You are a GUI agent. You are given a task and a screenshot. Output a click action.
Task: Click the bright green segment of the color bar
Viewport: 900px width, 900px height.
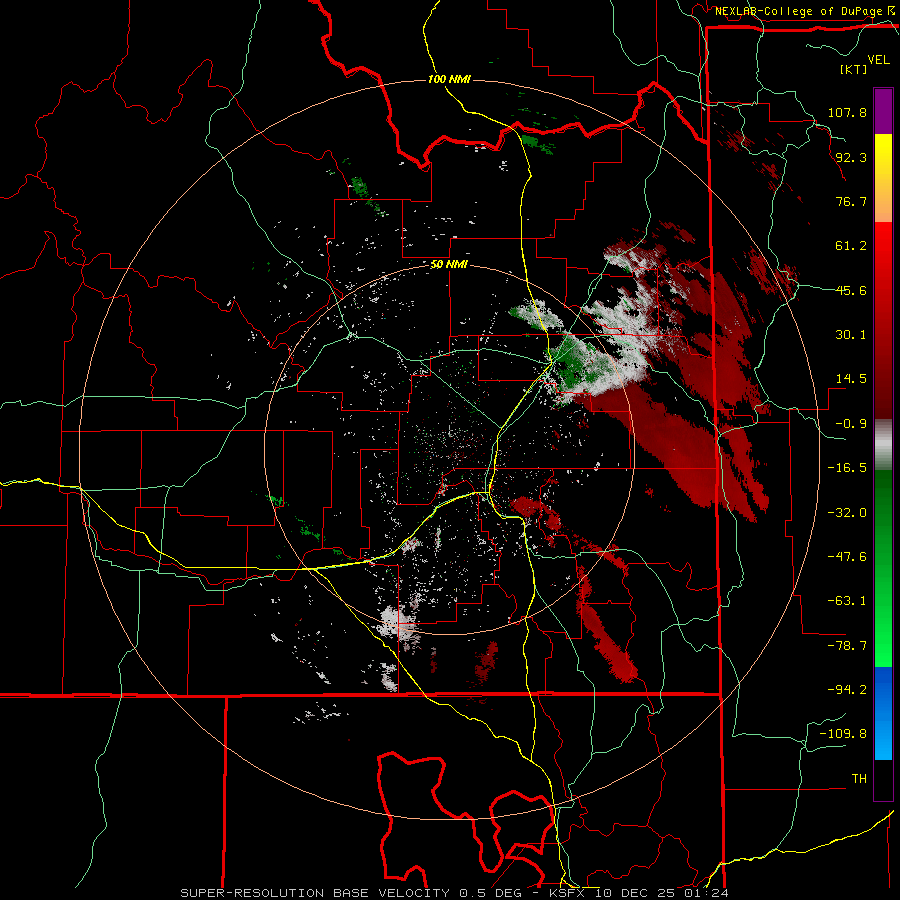pos(883,568)
